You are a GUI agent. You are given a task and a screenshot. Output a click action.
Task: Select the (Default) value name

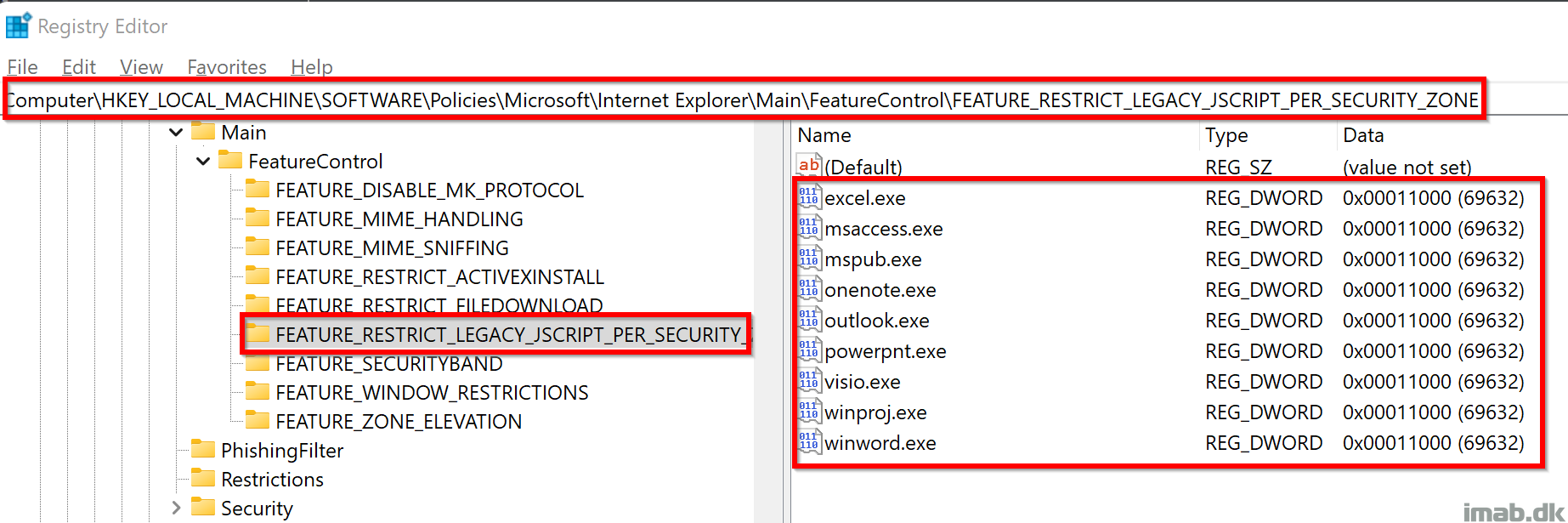tap(863, 167)
